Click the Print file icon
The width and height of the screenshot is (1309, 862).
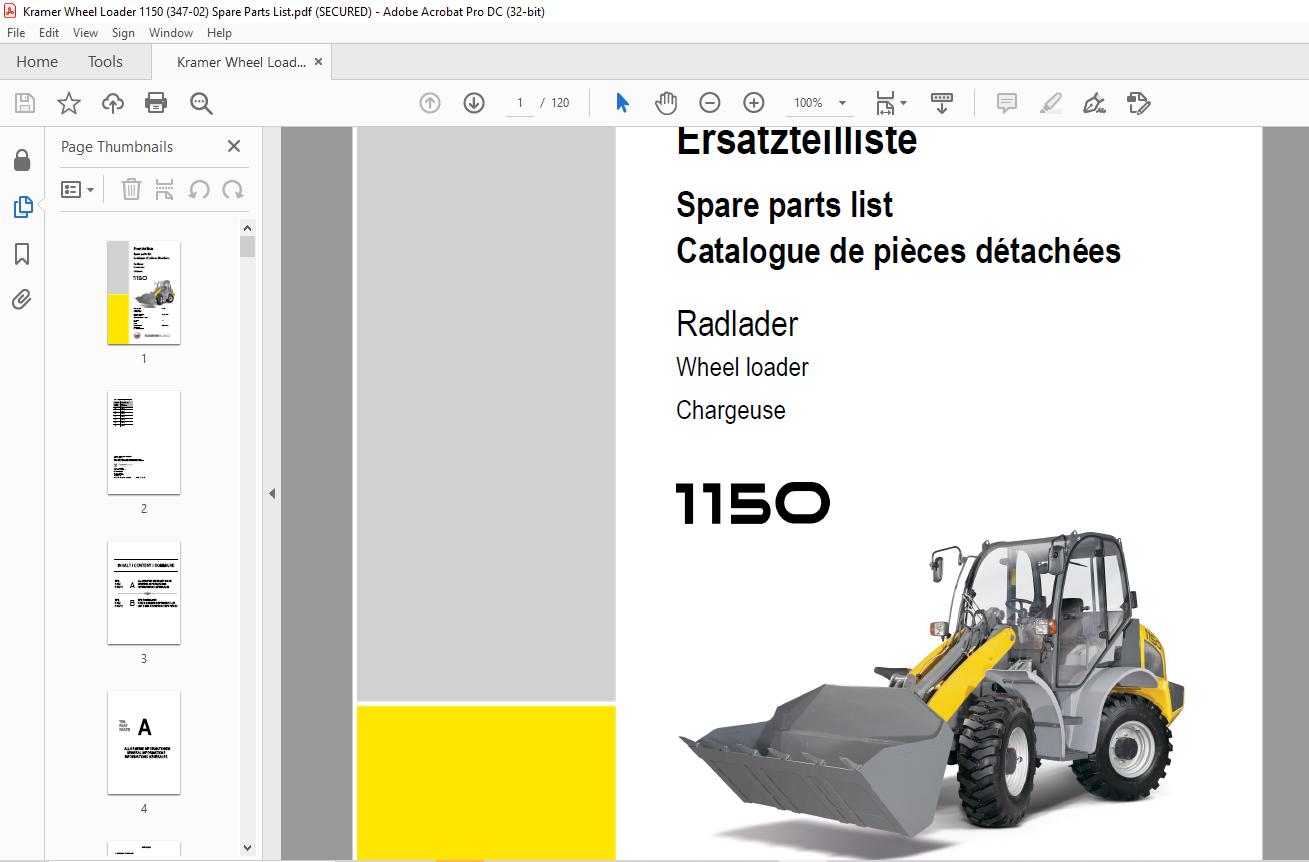point(156,103)
